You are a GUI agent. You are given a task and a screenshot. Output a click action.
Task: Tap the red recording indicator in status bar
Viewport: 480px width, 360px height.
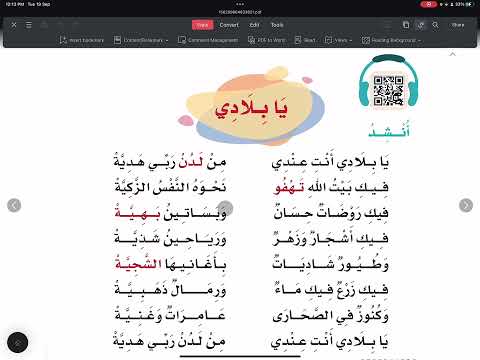[429, 4]
